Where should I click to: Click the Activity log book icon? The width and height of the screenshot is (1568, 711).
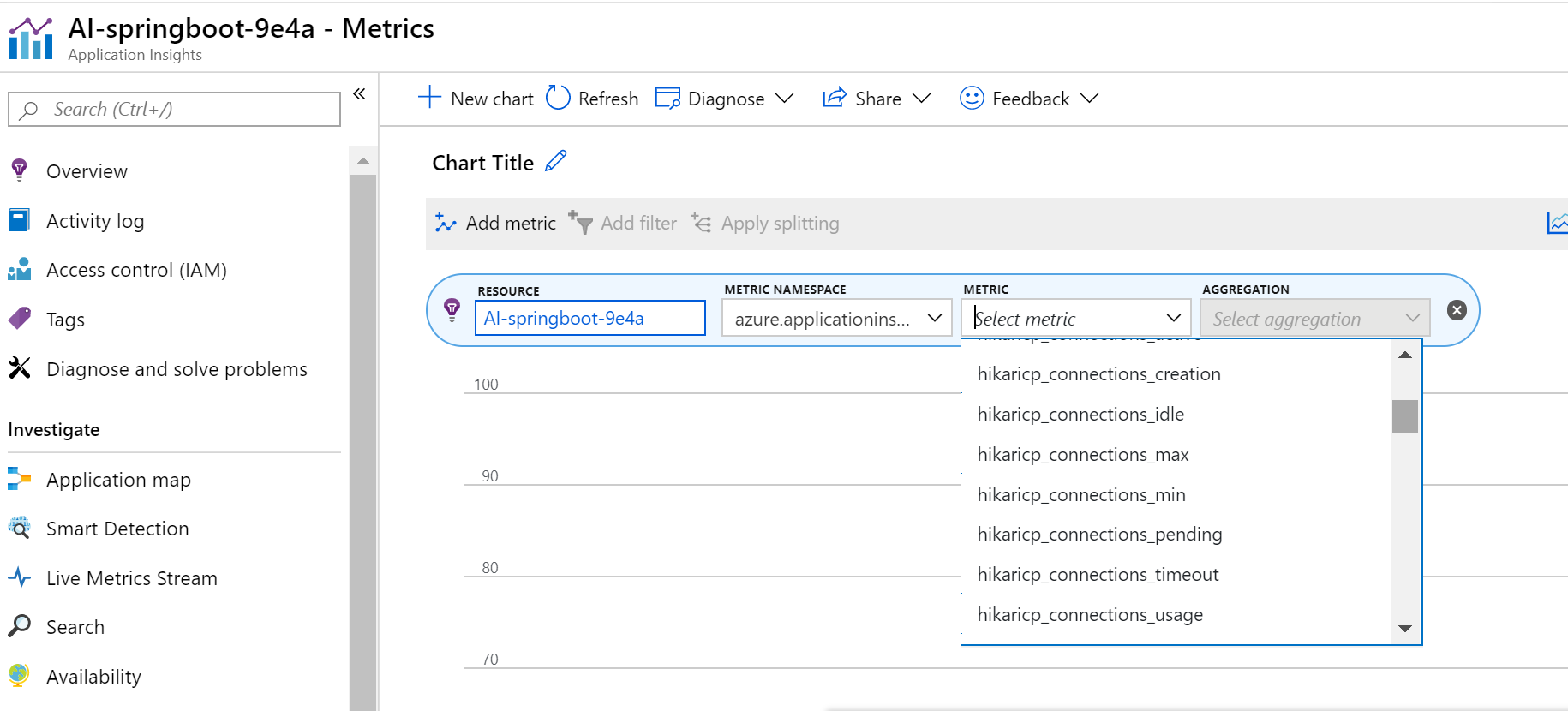19,220
